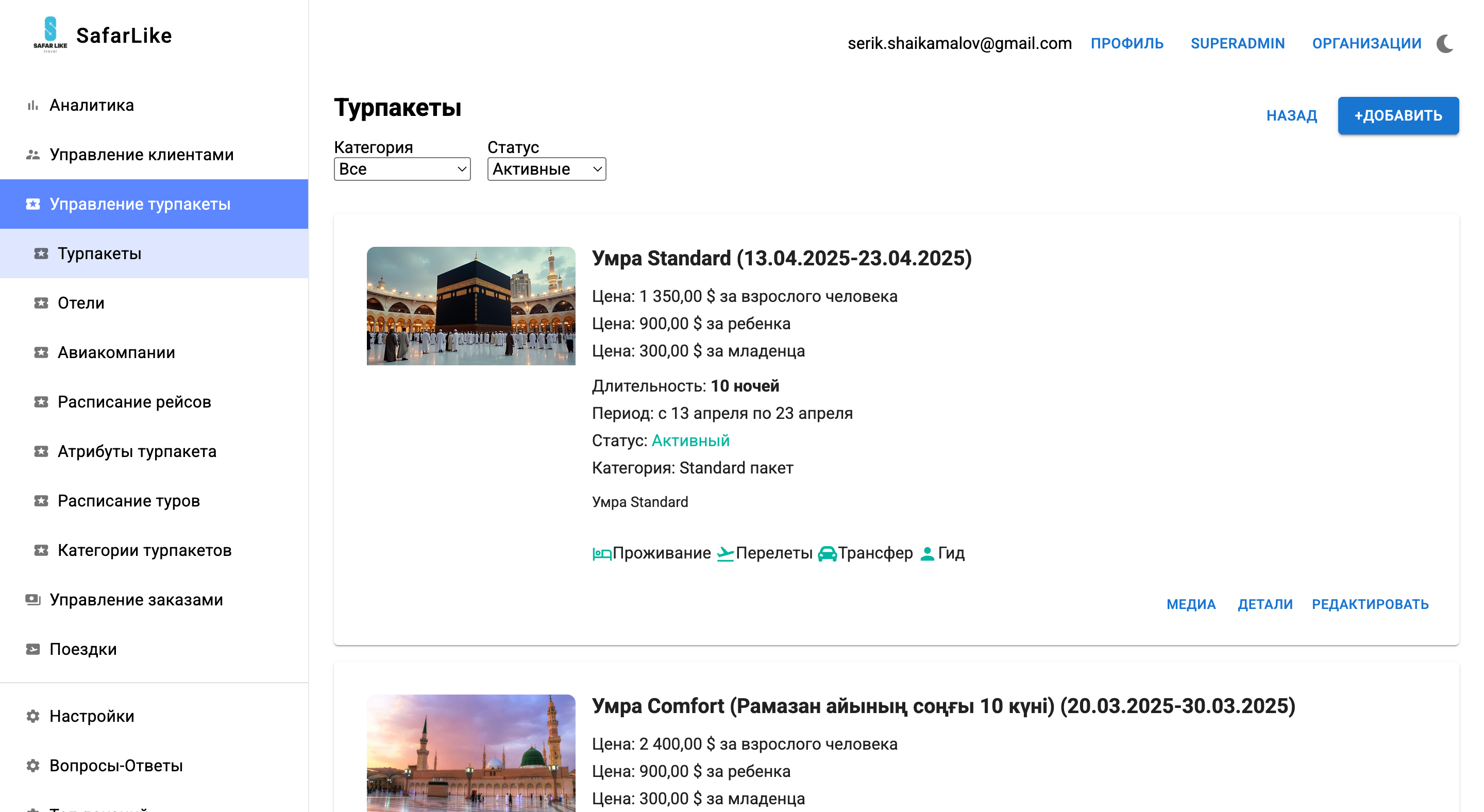Screen dimensions: 1484x812
Task: Click the ПРОФИЛЬ link
Action: tap(1127, 44)
